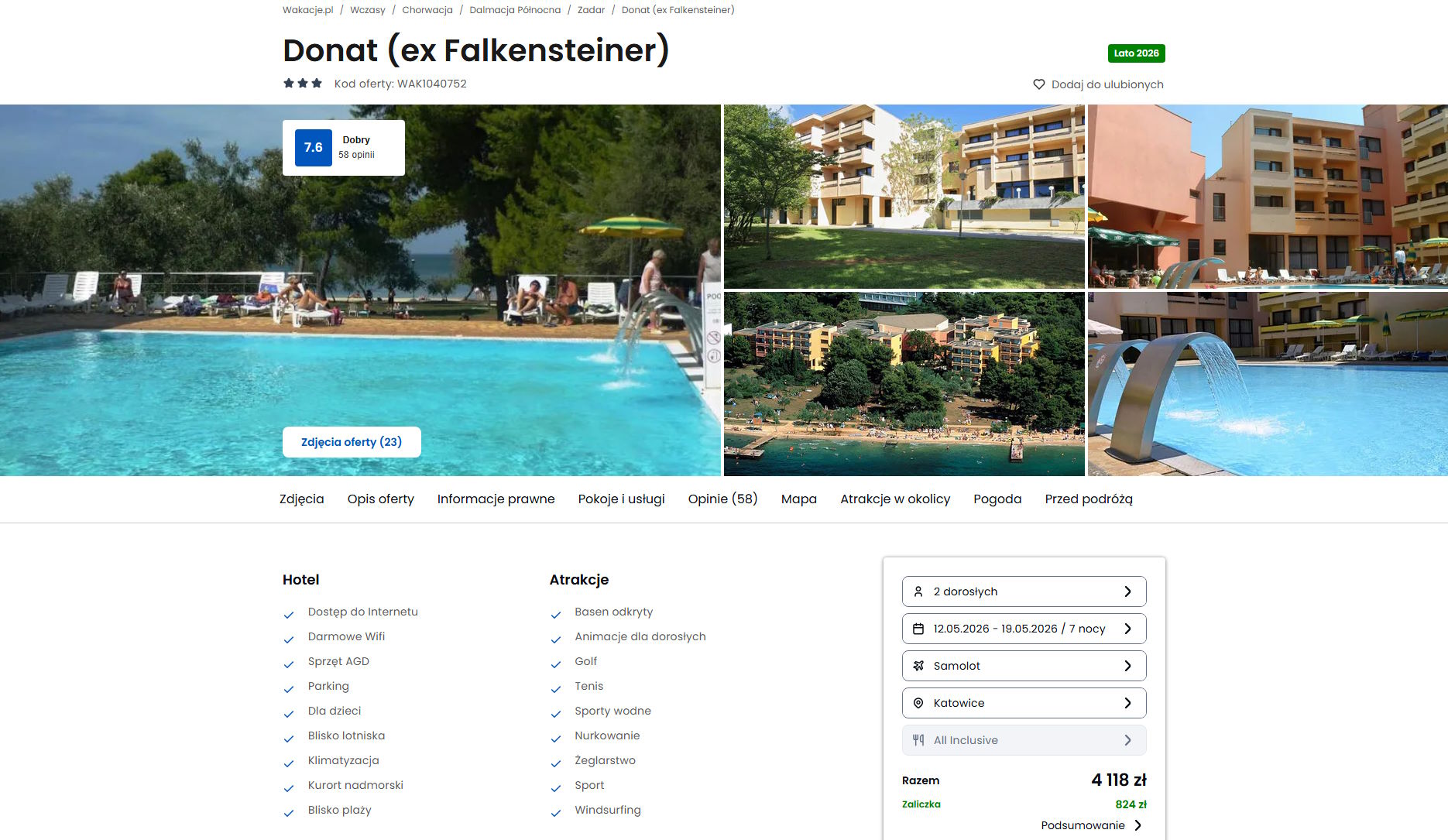Click checkmark next to Klimatyzacja

[289, 763]
